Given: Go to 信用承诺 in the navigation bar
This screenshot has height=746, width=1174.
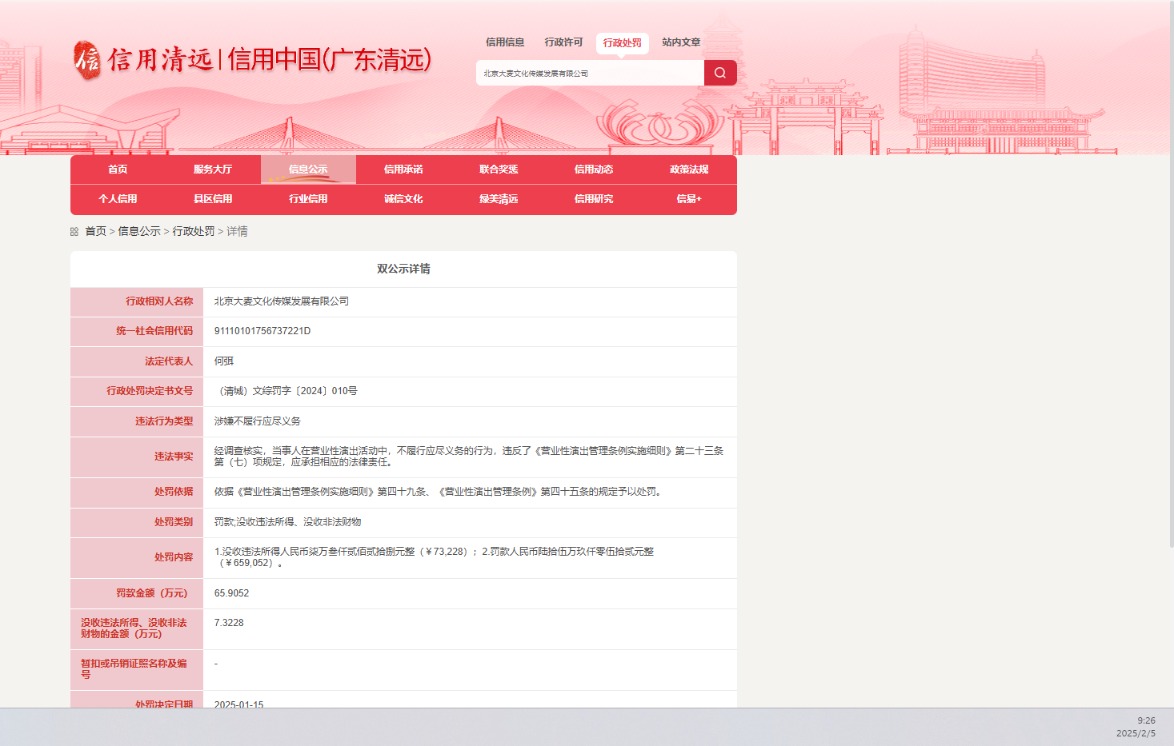Looking at the screenshot, I should click(403, 170).
